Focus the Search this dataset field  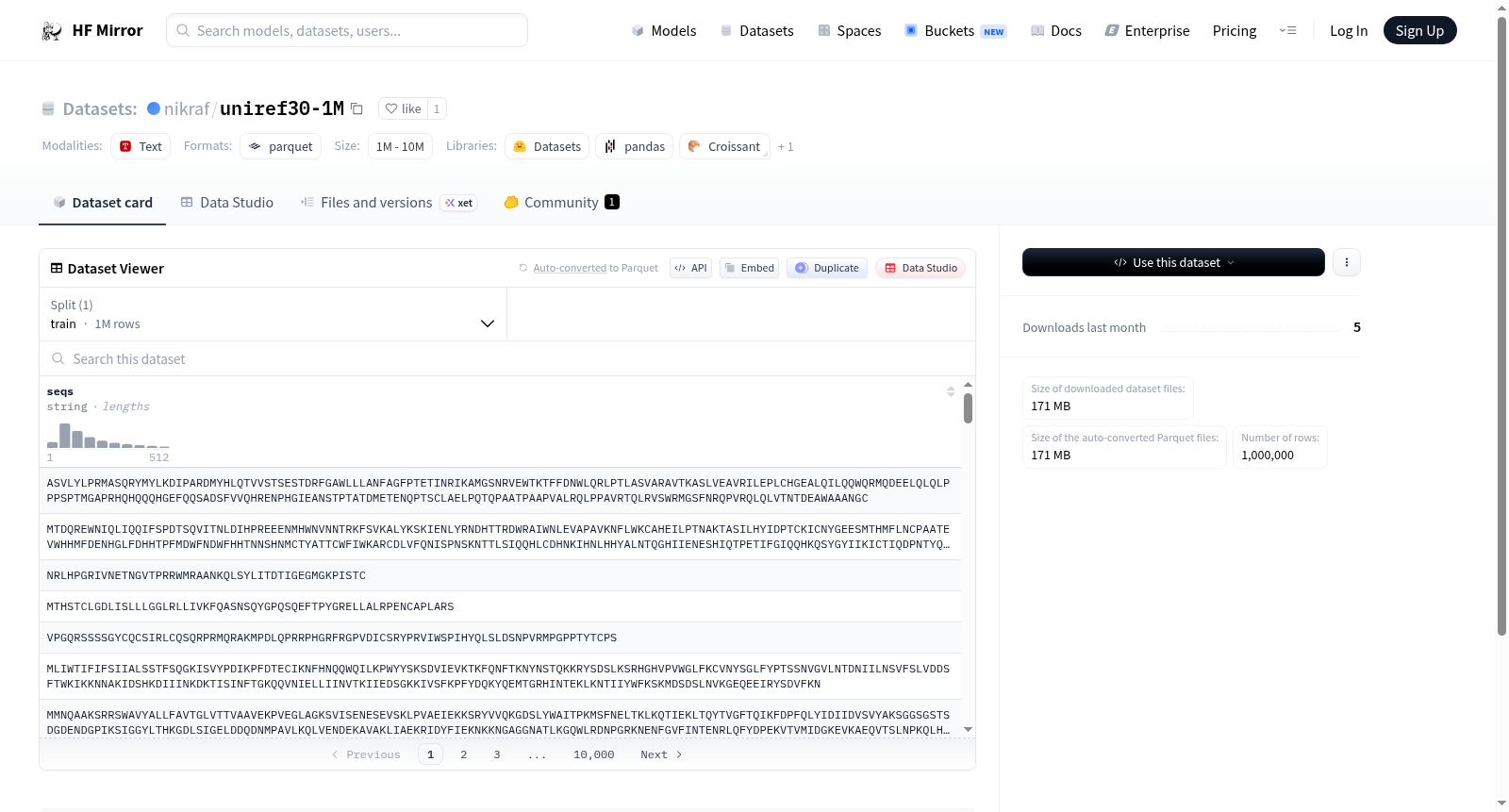point(507,358)
